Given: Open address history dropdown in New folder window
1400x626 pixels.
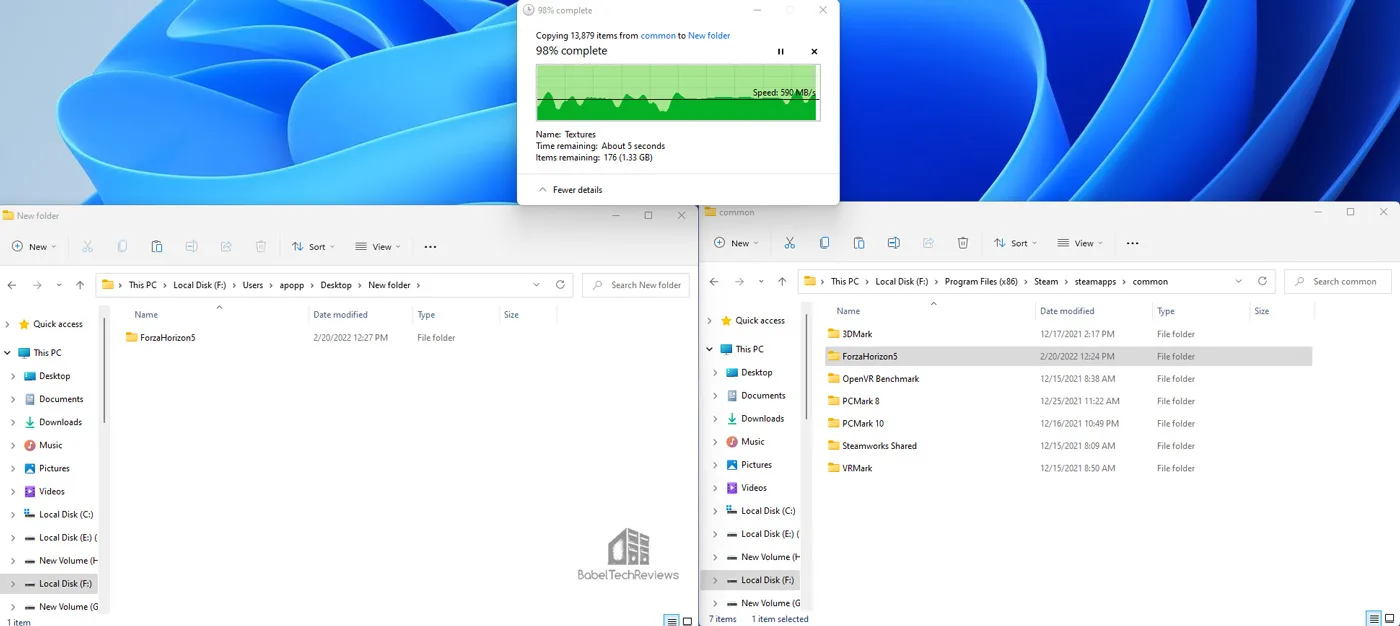Looking at the screenshot, I should click(x=537, y=285).
